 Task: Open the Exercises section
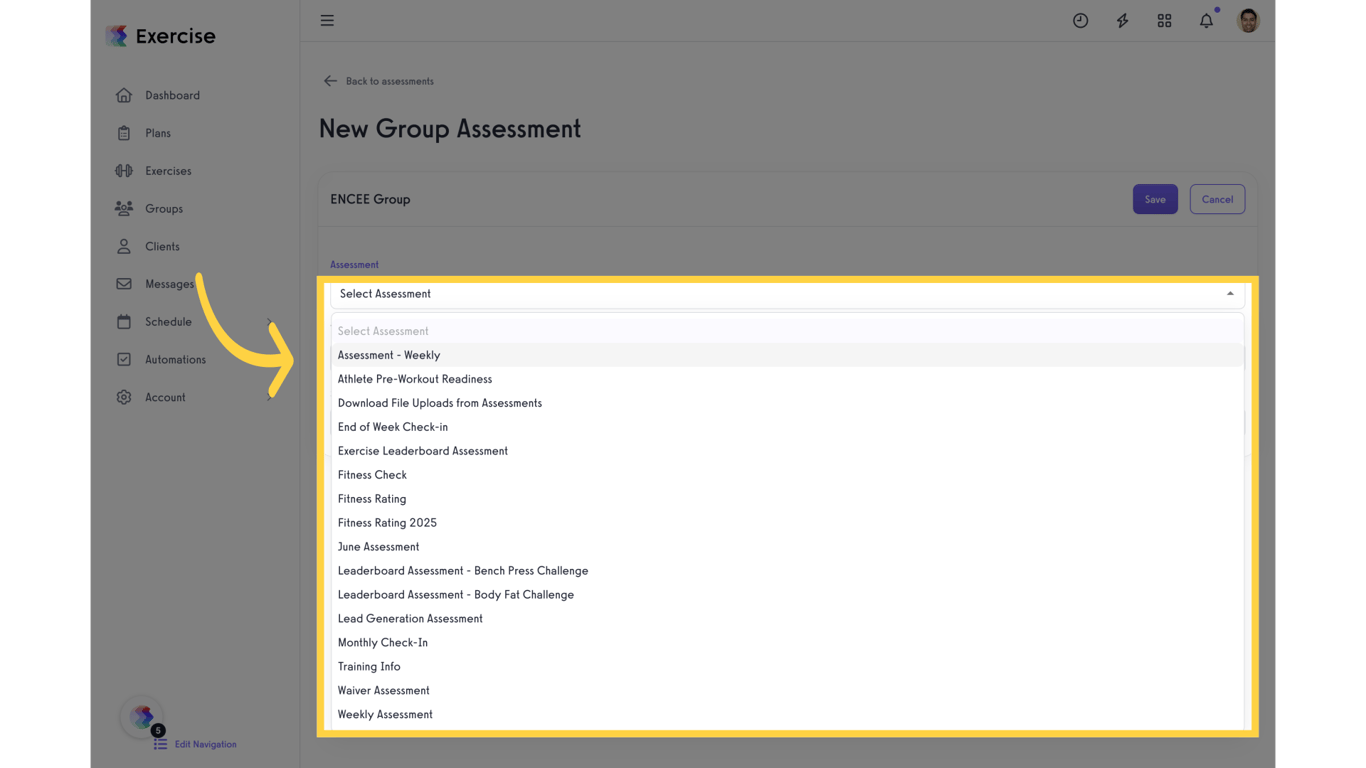pyautogui.click(x=168, y=171)
